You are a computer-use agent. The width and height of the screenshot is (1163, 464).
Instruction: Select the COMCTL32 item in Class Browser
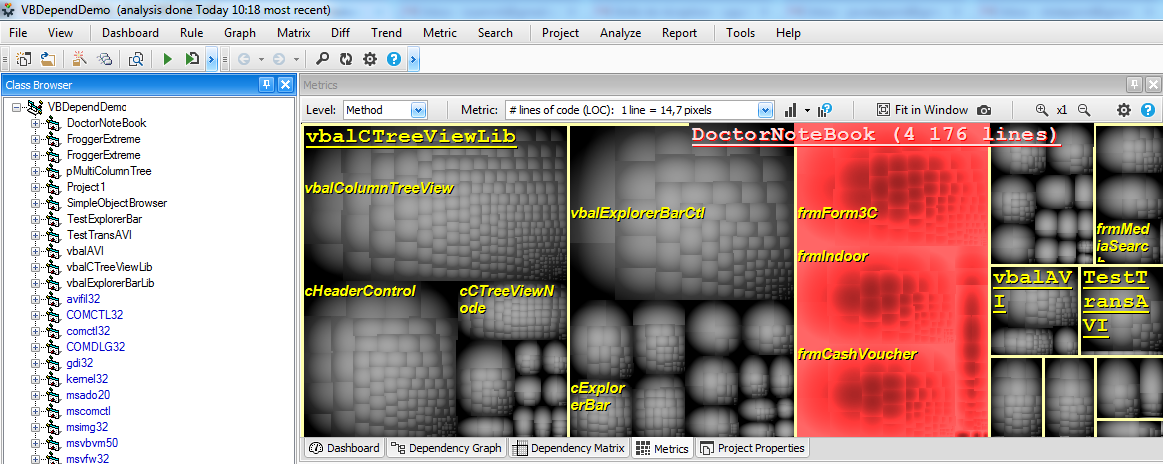[94, 315]
